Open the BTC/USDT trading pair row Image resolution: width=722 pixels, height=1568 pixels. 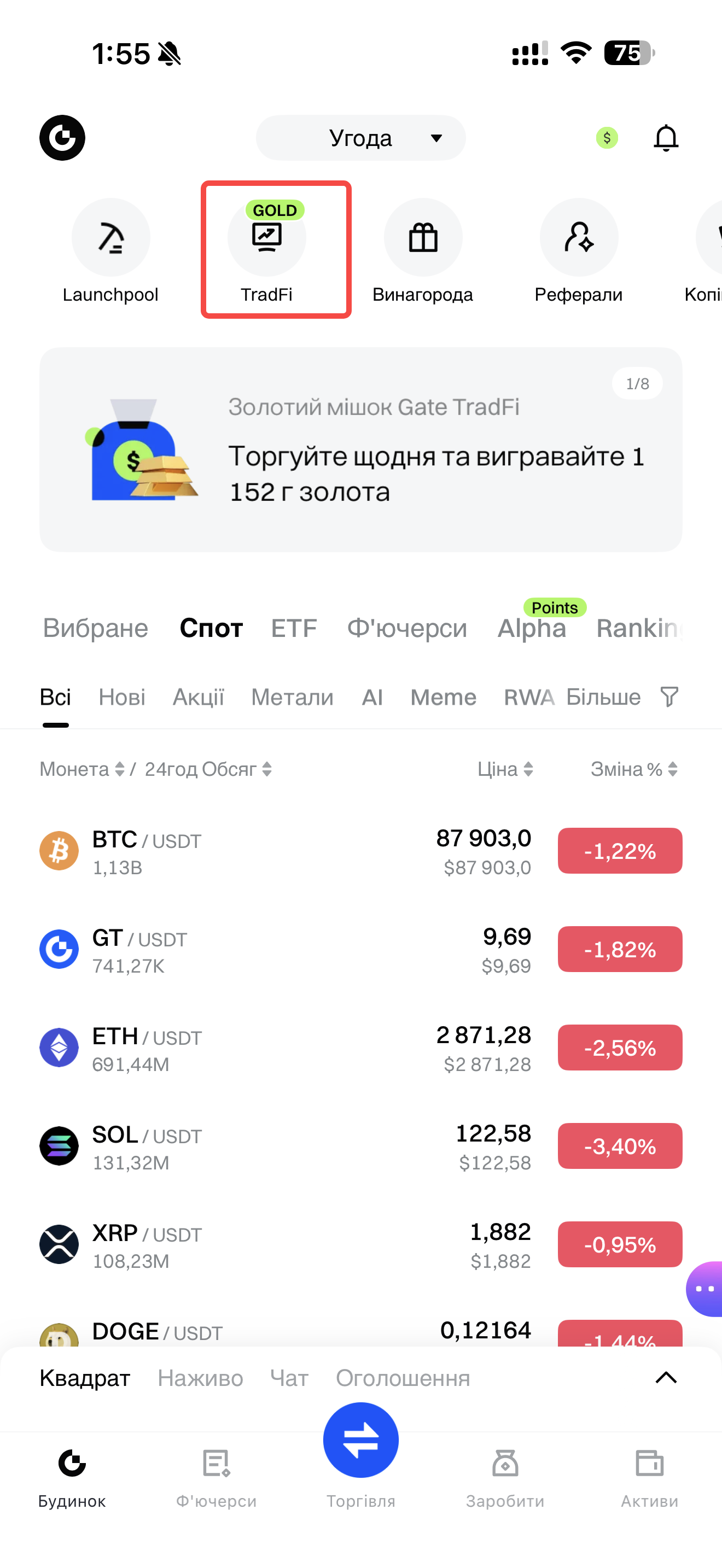[x=243, y=851]
